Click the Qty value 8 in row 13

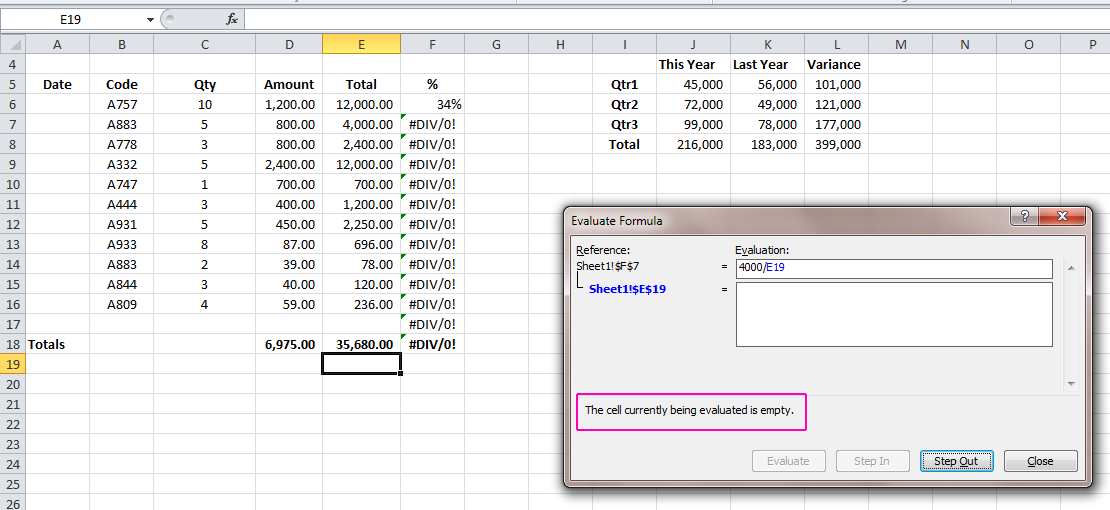[205, 244]
